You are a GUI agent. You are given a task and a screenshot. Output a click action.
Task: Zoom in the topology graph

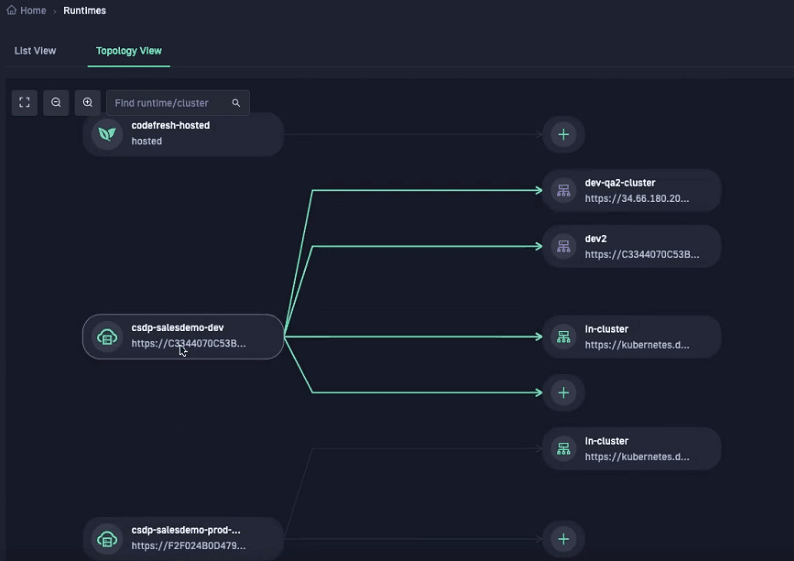[88, 103]
